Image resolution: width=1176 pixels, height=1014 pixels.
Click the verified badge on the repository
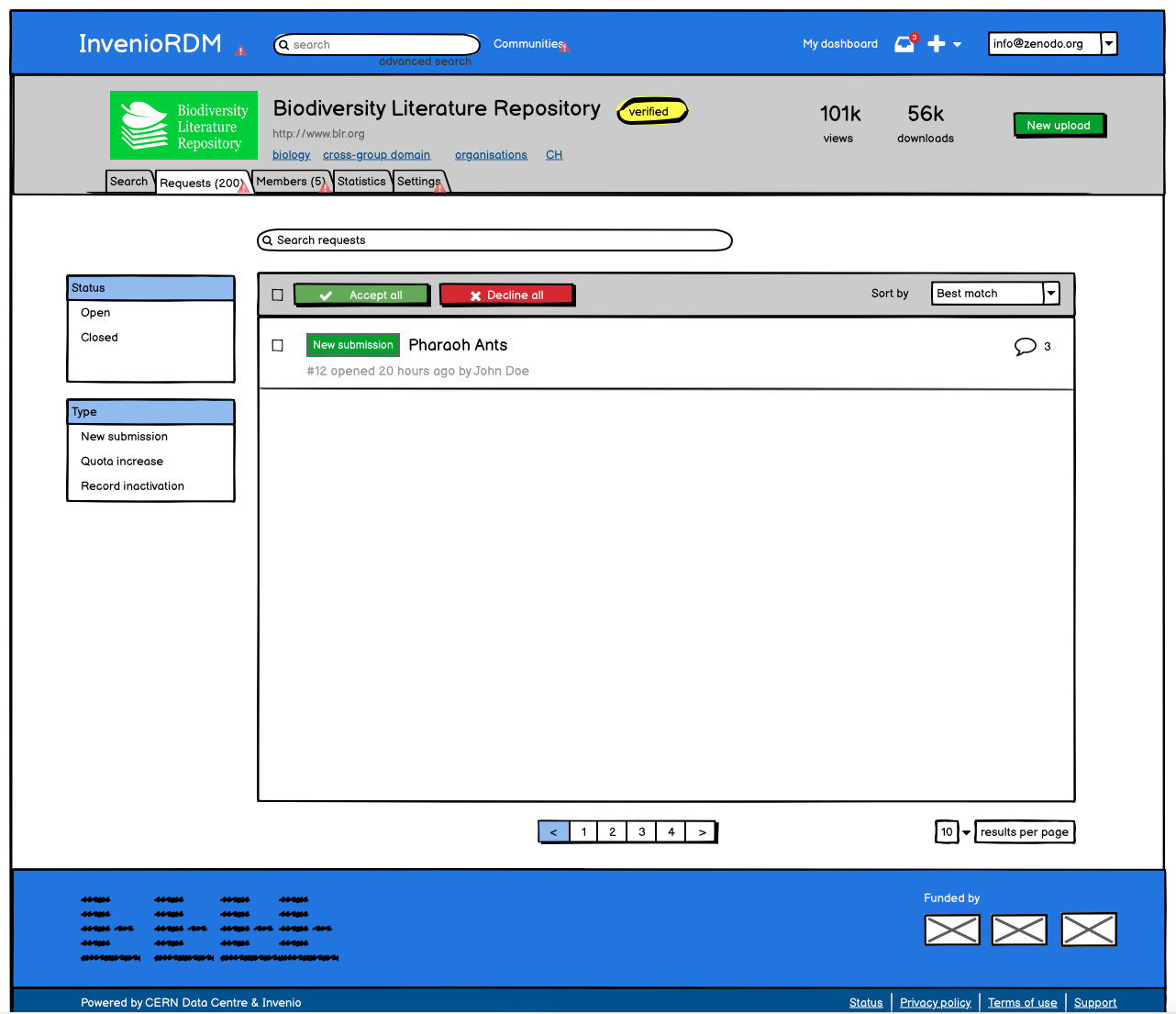(x=651, y=111)
